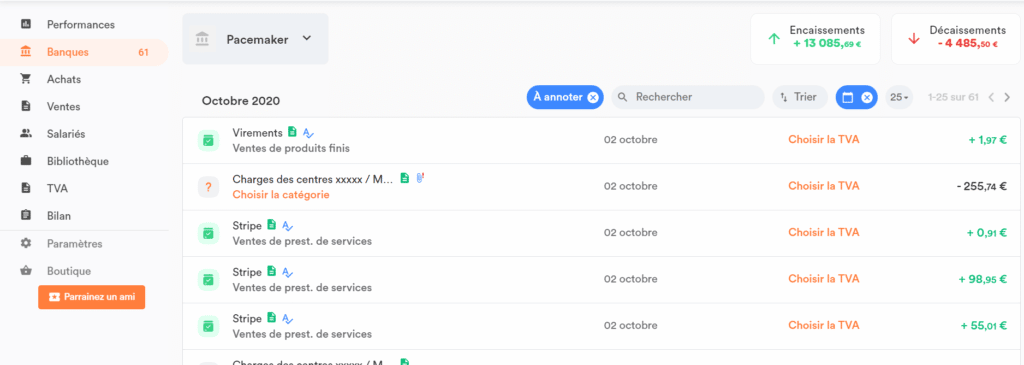
Task: Remove the À annoter filter
Action: pyautogui.click(x=592, y=97)
